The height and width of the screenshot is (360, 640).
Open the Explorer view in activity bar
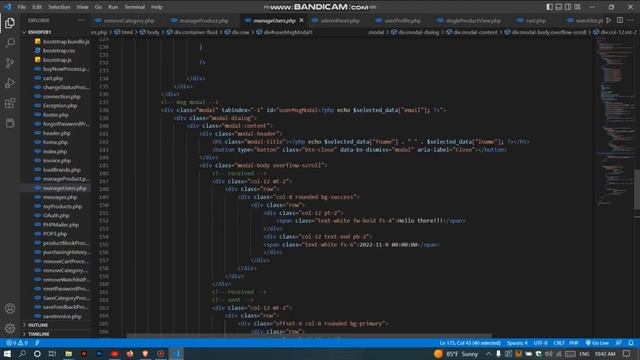click(10, 23)
